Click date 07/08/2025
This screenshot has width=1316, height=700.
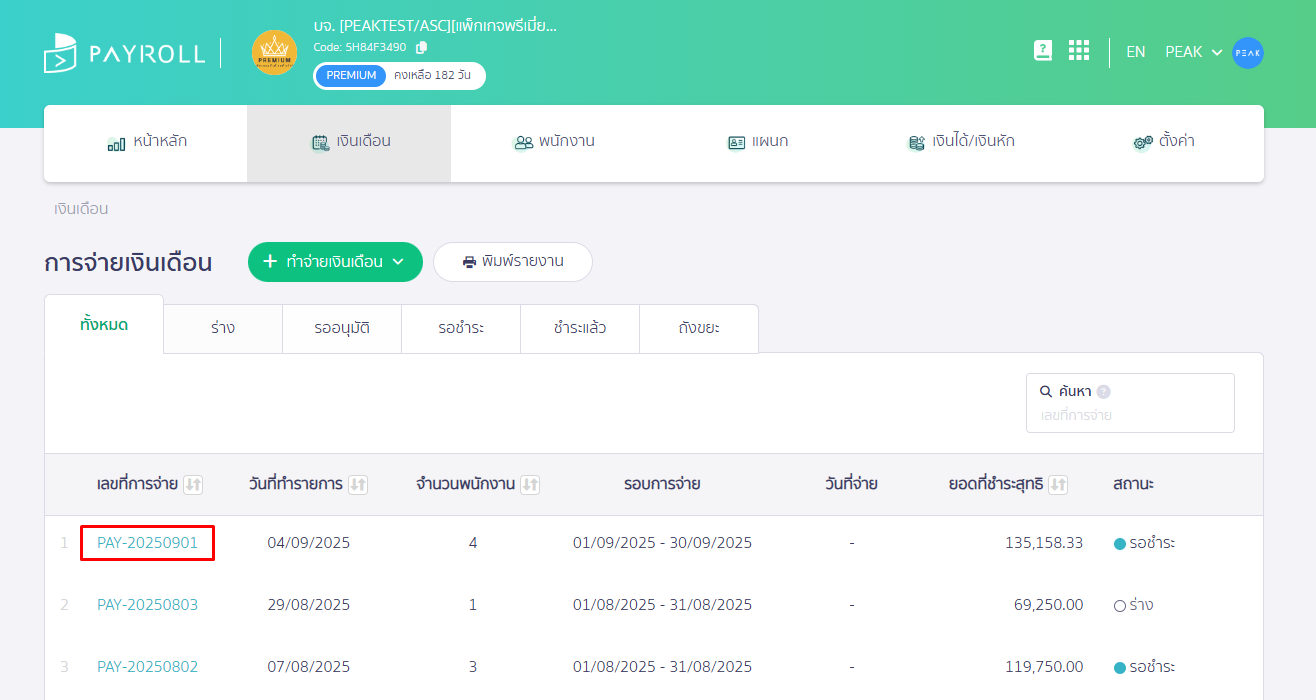click(x=309, y=667)
